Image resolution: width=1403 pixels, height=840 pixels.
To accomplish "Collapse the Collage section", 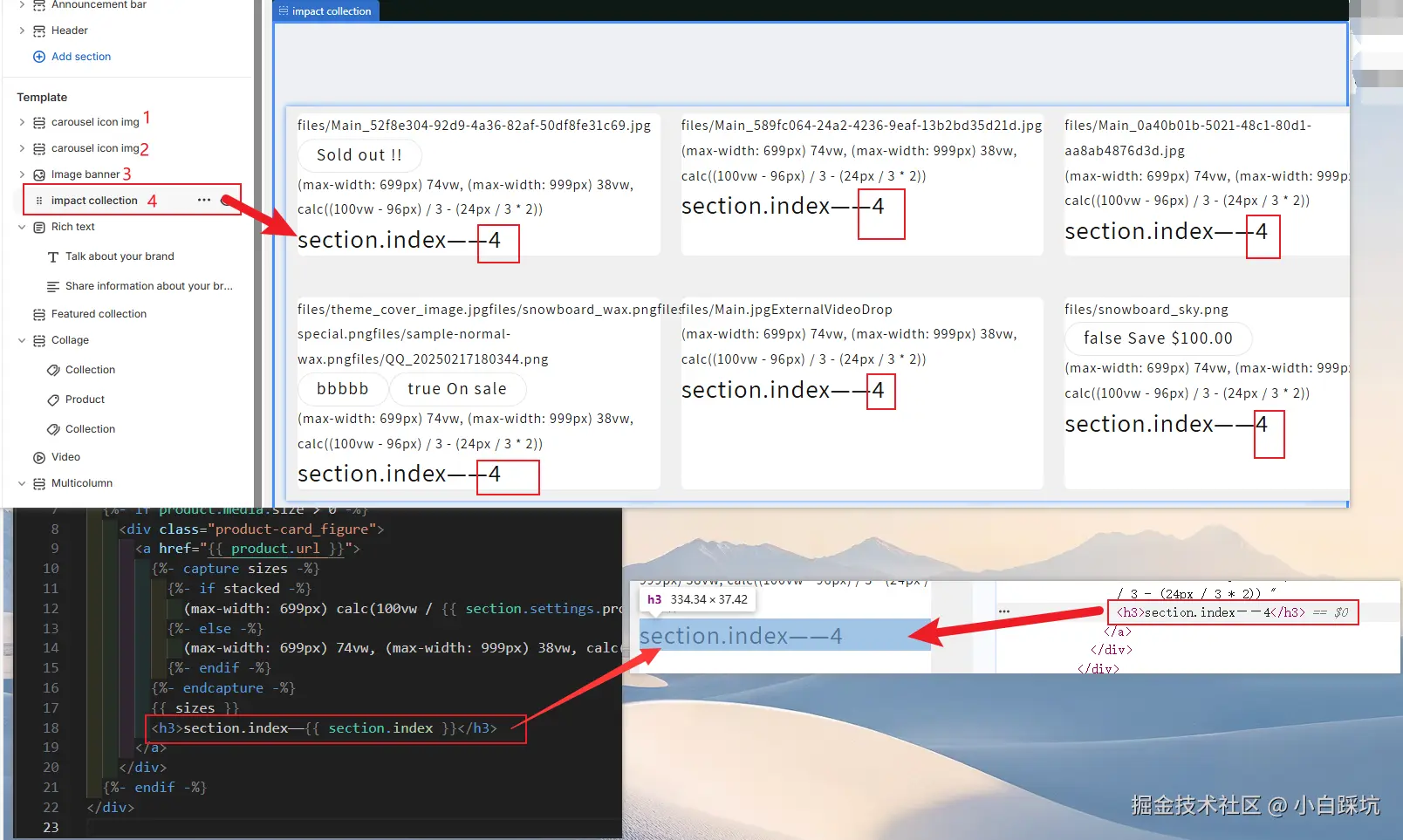I will click(x=22, y=340).
